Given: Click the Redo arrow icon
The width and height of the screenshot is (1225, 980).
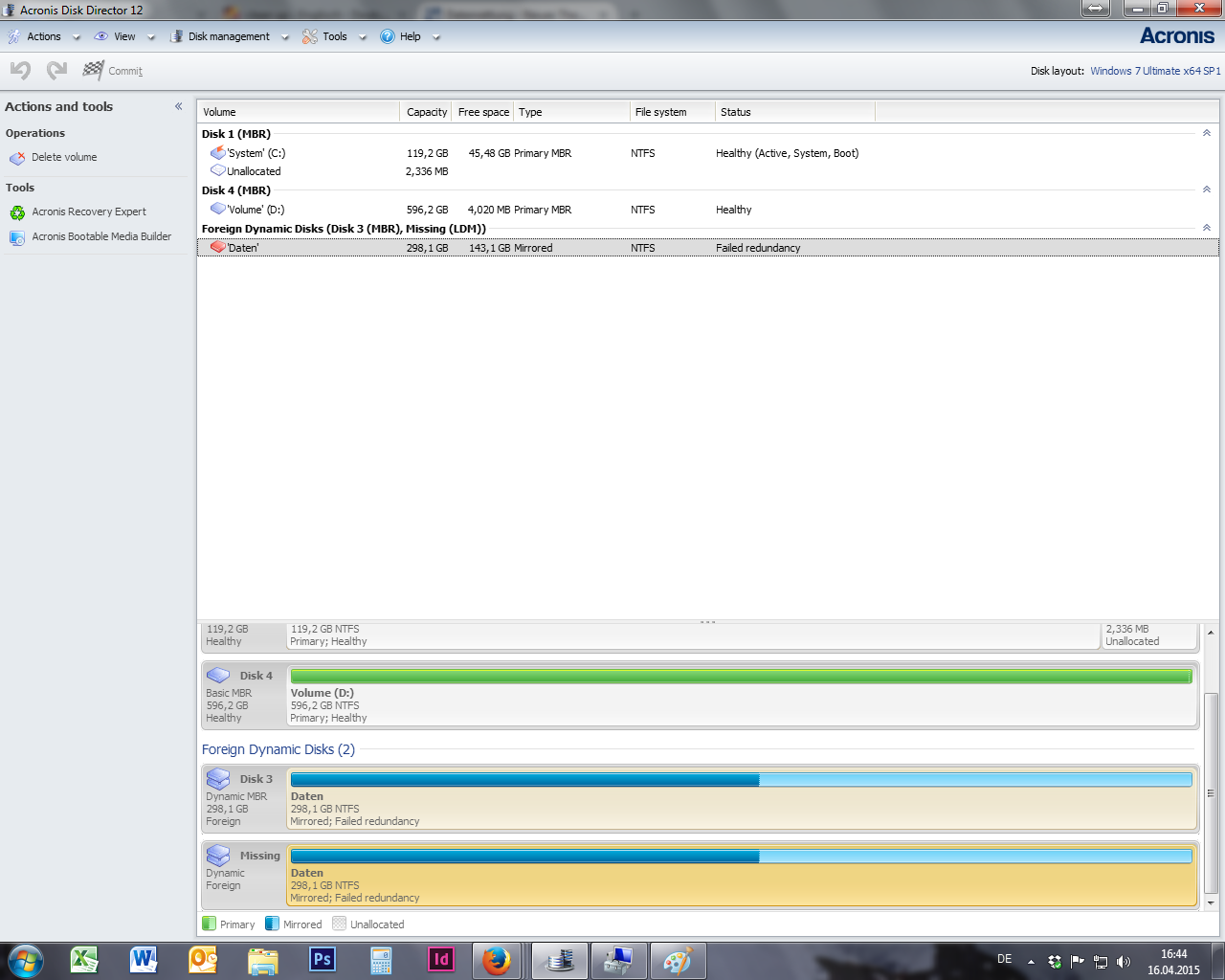Looking at the screenshot, I should click(56, 70).
